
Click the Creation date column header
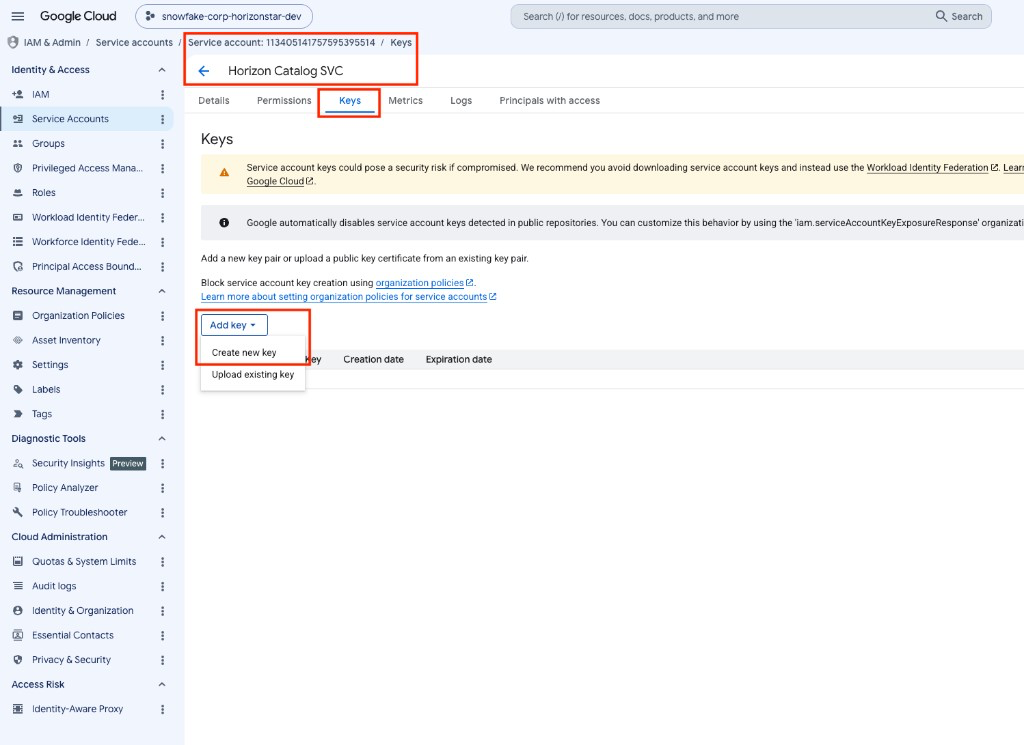(x=374, y=360)
